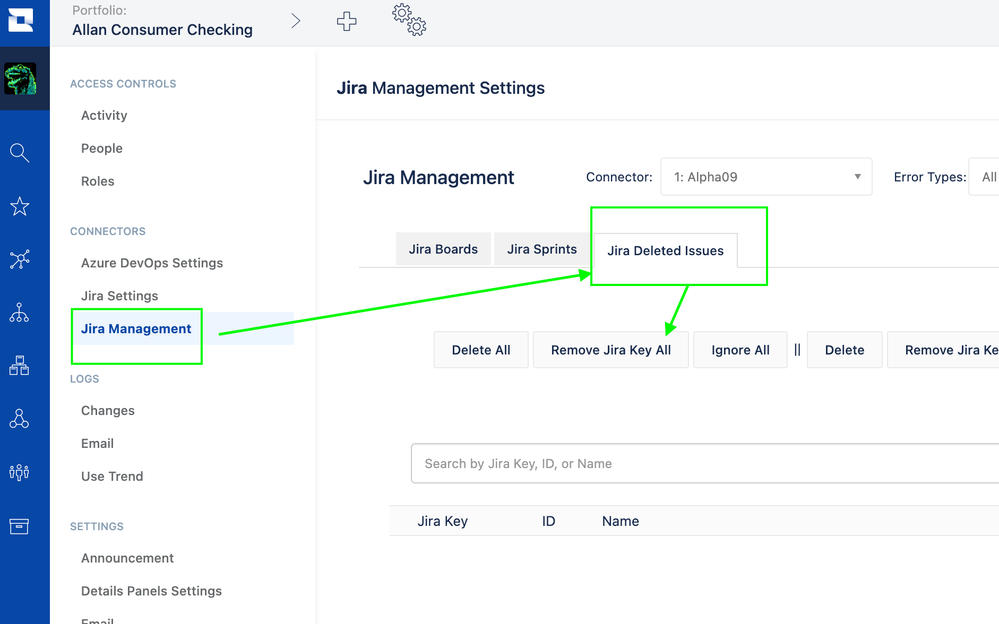
Task: Open the three connected circles icon
Action: point(19,419)
